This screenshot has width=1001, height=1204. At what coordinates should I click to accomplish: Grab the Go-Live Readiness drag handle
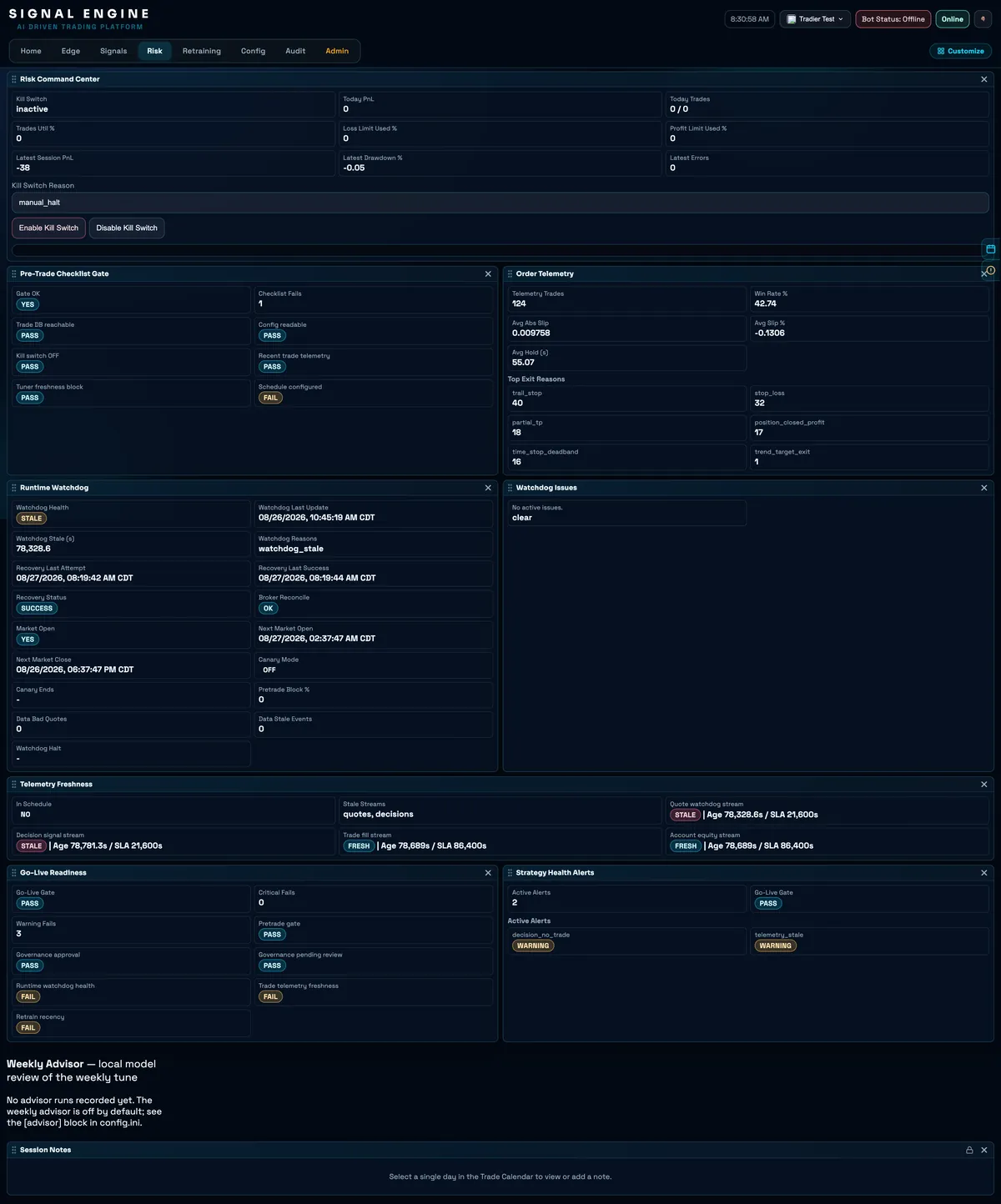14,873
